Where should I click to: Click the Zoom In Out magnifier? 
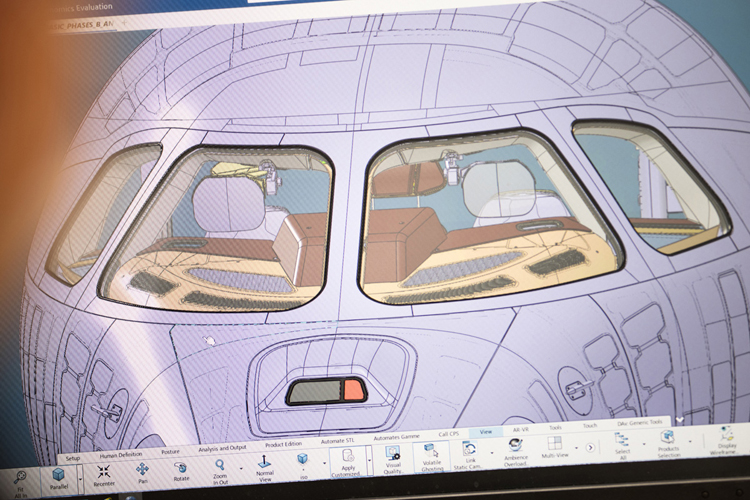(220, 464)
